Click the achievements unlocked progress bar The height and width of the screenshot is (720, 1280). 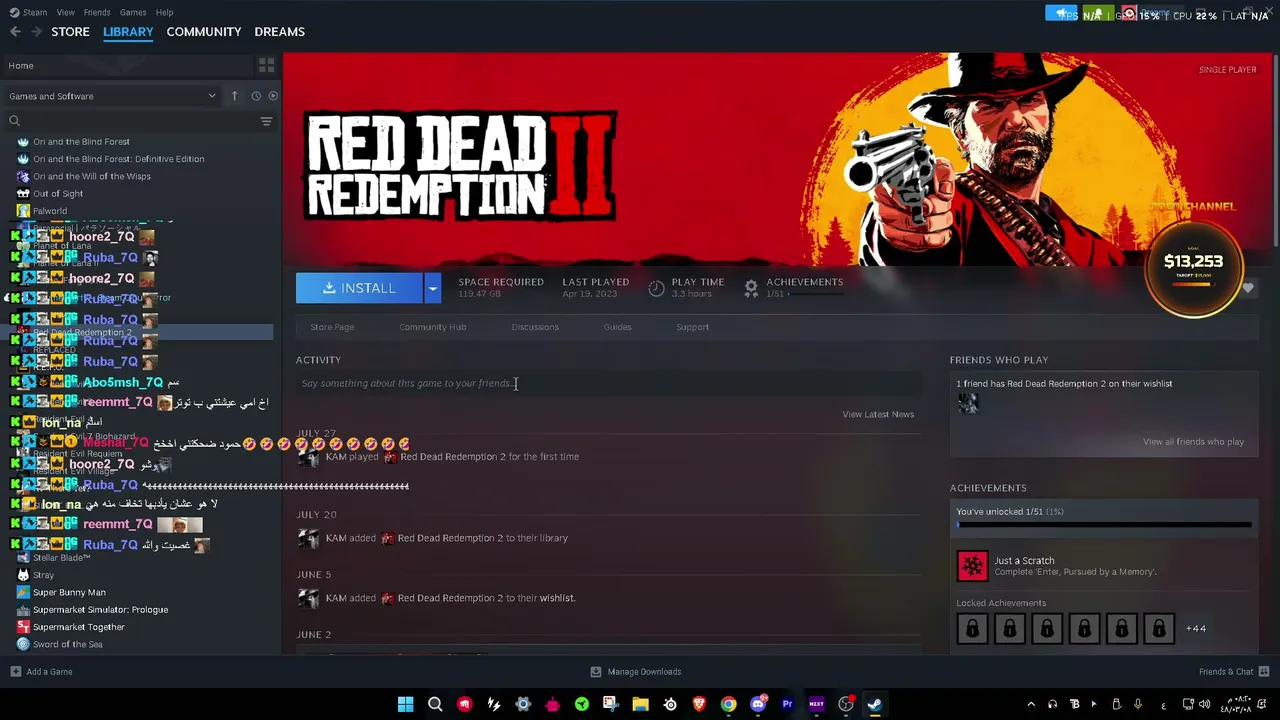point(1104,524)
